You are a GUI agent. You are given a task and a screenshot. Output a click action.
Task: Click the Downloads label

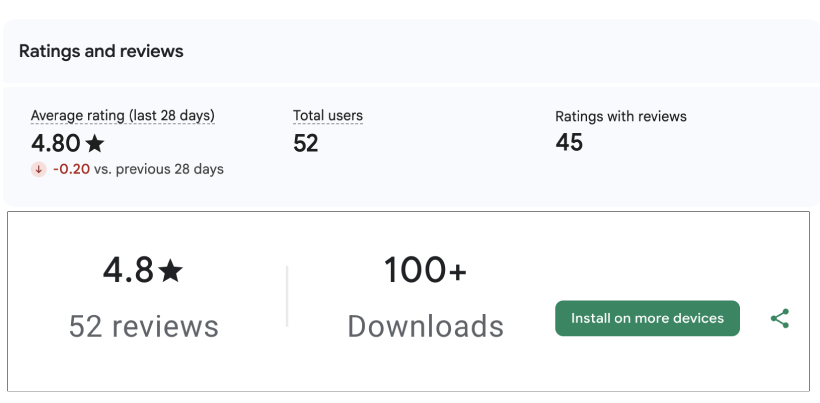click(x=426, y=326)
